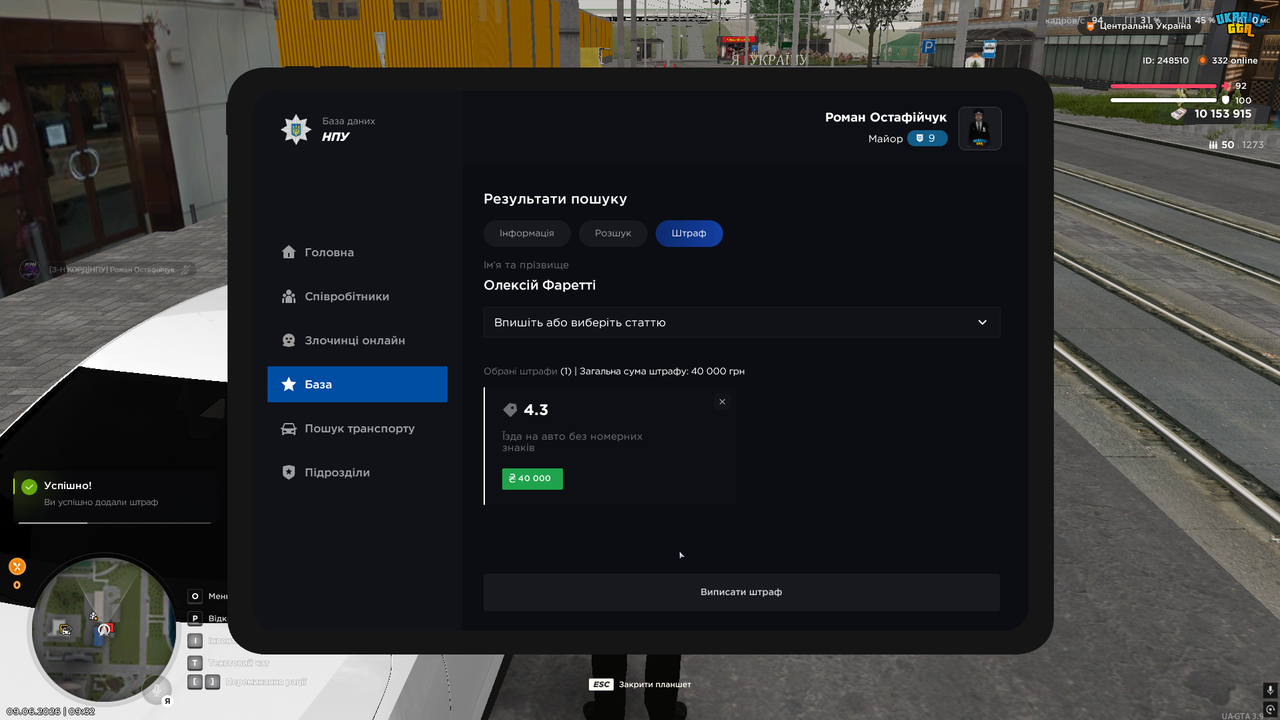Viewport: 1280px width, 720px height.
Task: Click the face icon beside Злочинці онлайн
Action: coord(289,340)
